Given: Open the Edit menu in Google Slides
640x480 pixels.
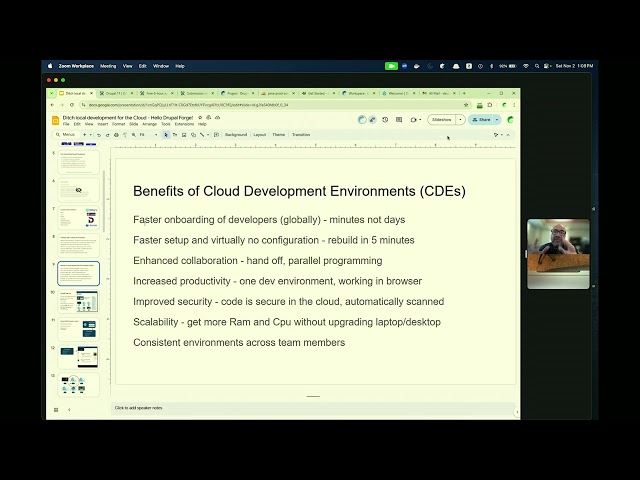Looking at the screenshot, I should click(77, 124).
